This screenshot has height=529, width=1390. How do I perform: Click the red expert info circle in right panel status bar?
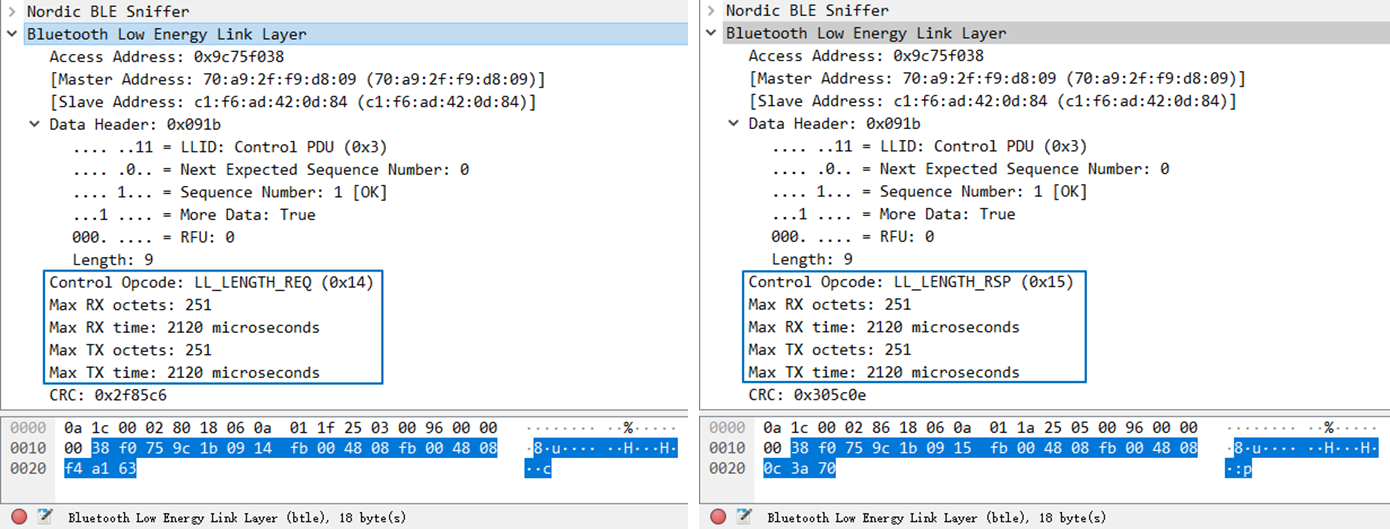(718, 517)
